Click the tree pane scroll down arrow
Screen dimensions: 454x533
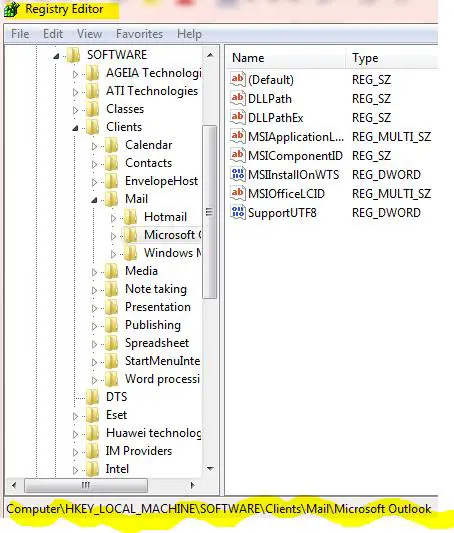(x=210, y=469)
